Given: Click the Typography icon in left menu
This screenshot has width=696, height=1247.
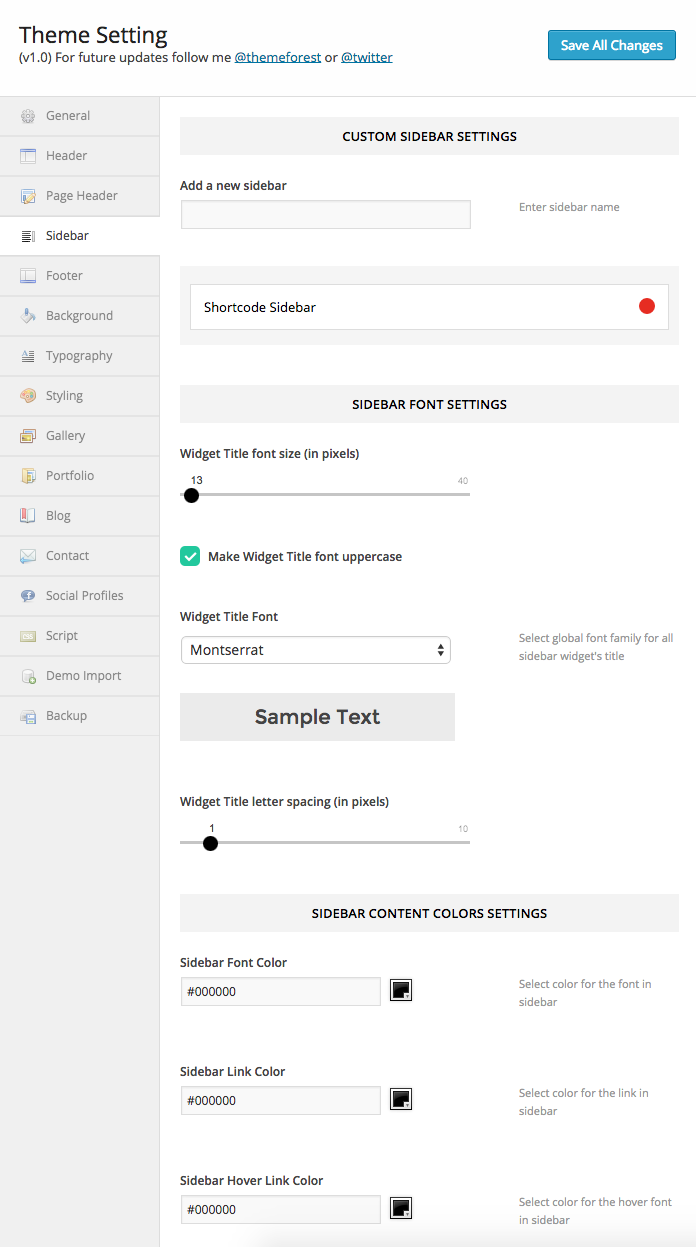Looking at the screenshot, I should 28,356.
